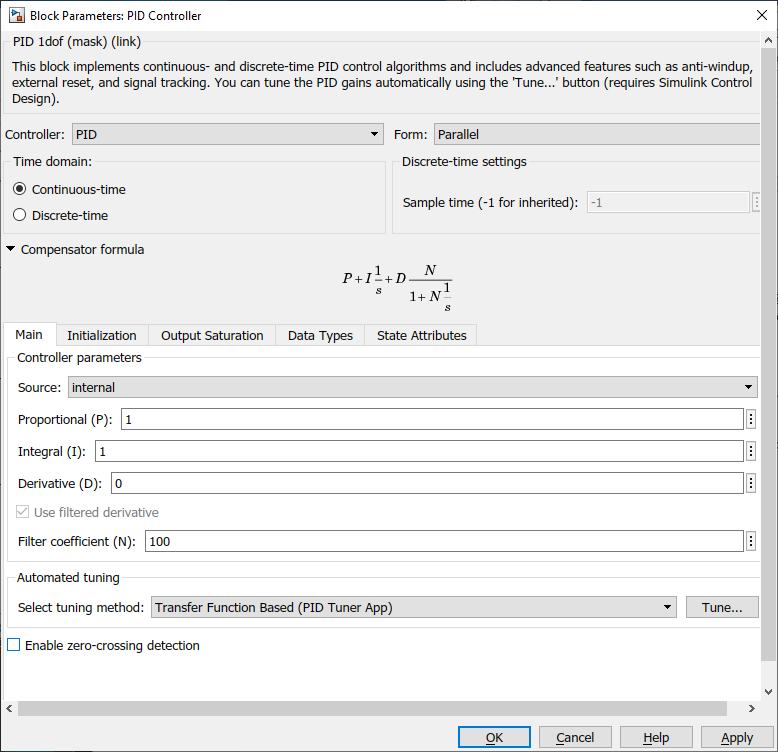Image resolution: width=778 pixels, height=752 pixels.
Task: Open the Data Types tab
Action: pyautogui.click(x=320, y=335)
